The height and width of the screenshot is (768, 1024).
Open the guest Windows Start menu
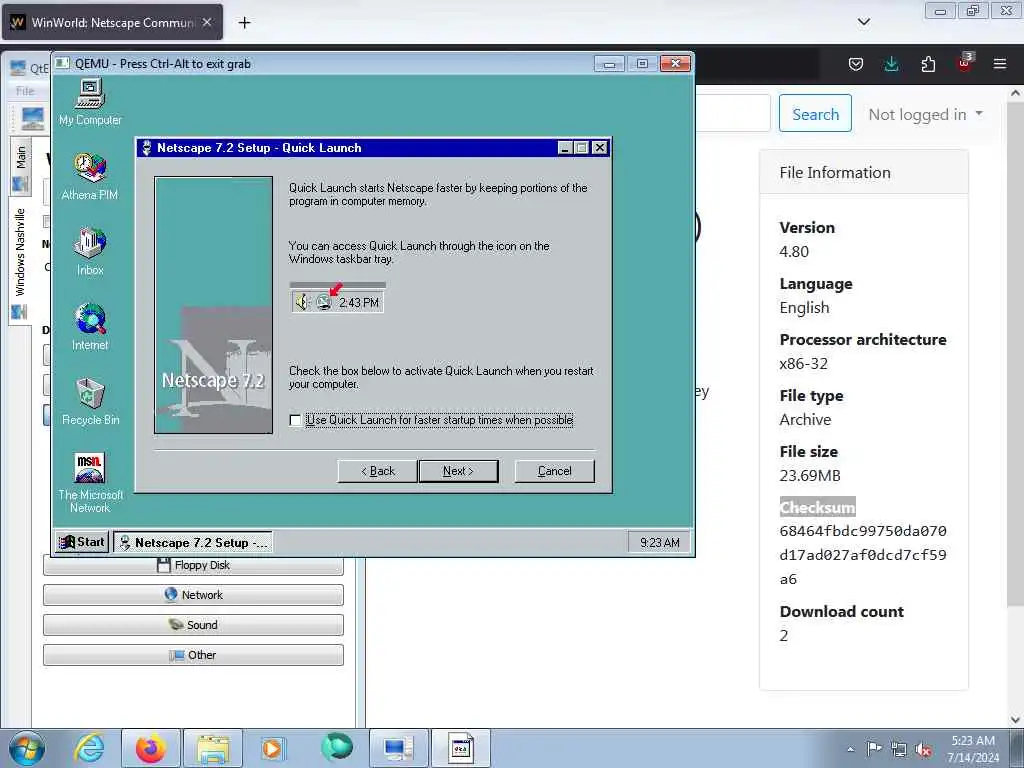(82, 542)
